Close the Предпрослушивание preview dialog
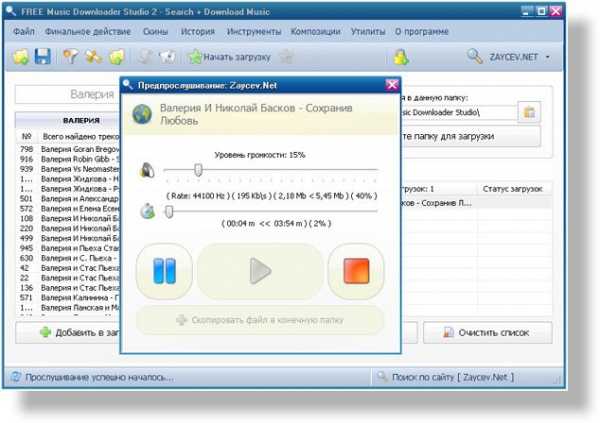Image resolution: width=600 pixels, height=423 pixels. point(392,85)
